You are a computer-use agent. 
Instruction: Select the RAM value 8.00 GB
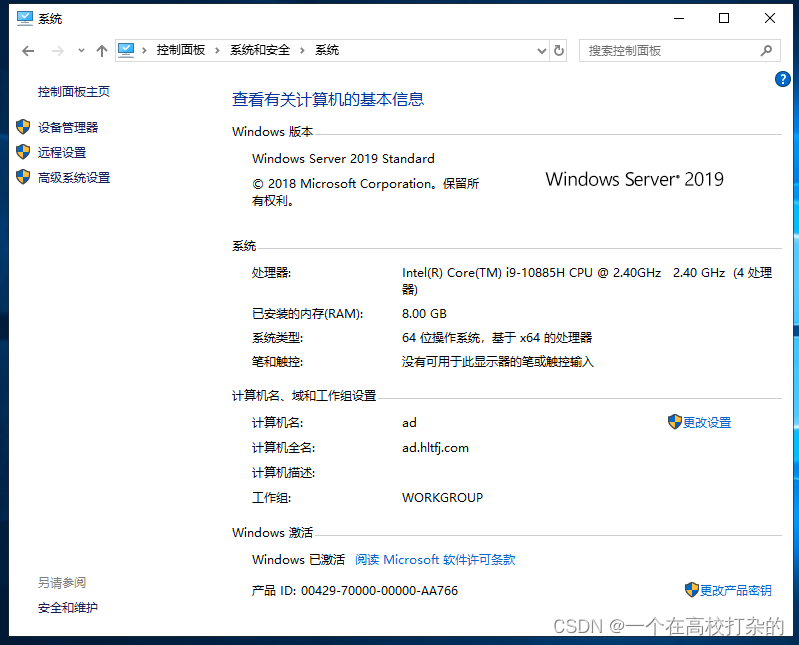point(424,313)
